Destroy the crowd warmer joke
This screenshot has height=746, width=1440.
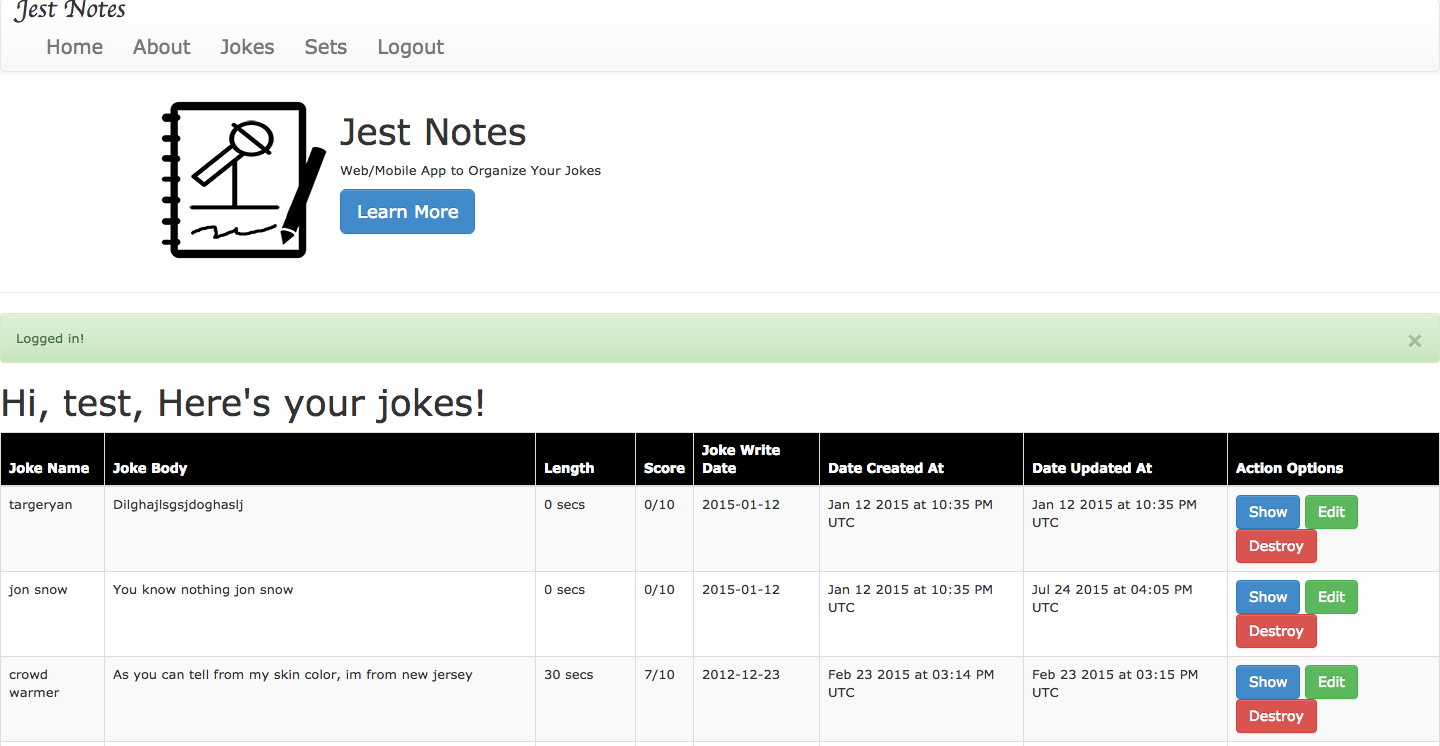click(x=1276, y=716)
